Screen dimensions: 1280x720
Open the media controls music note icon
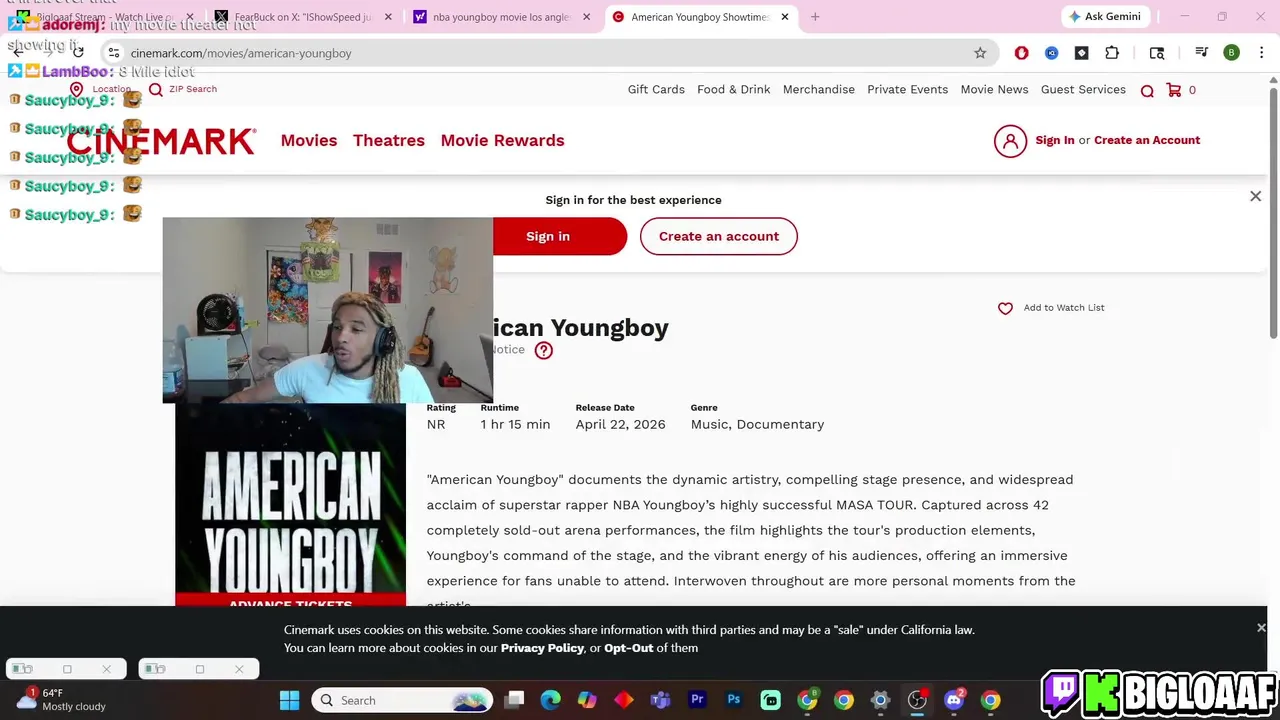1202,53
